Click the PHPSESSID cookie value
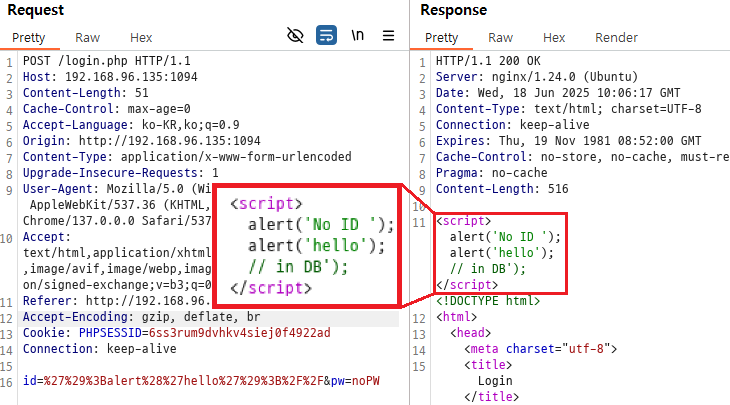The image size is (730, 405). [239, 333]
